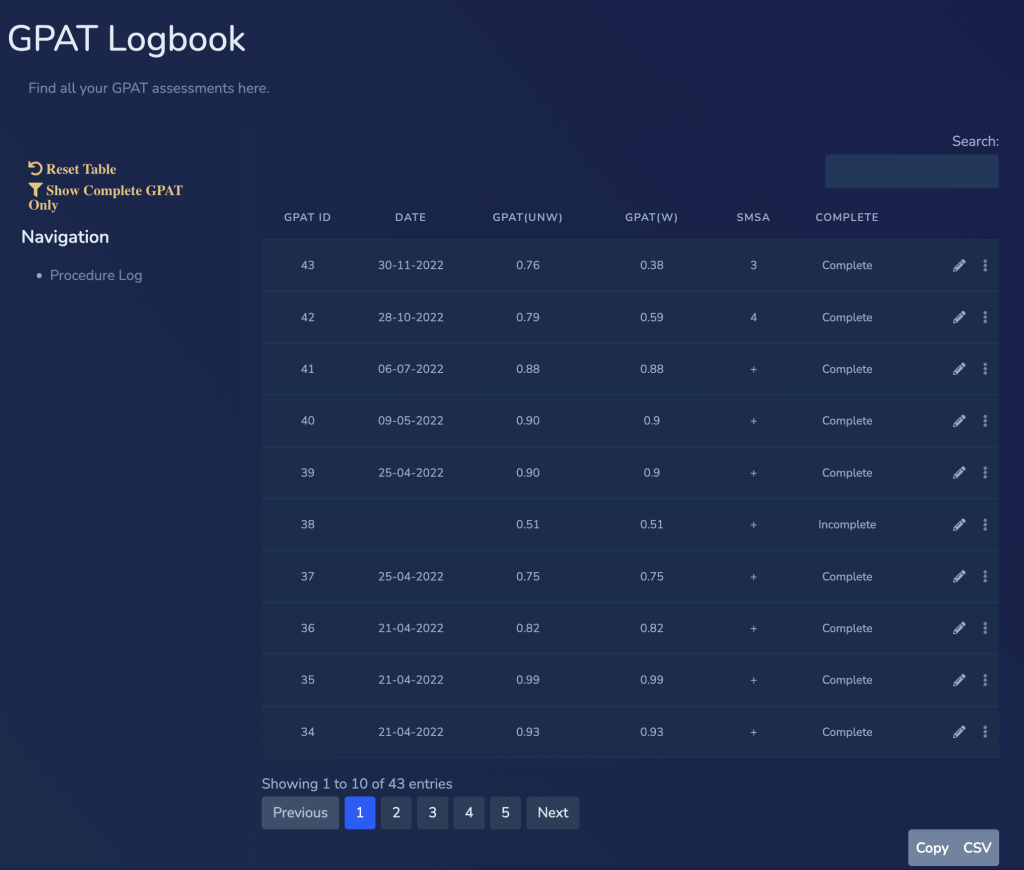Image resolution: width=1024 pixels, height=870 pixels.
Task: Sort by the GPAT(W) column header
Action: pos(652,218)
